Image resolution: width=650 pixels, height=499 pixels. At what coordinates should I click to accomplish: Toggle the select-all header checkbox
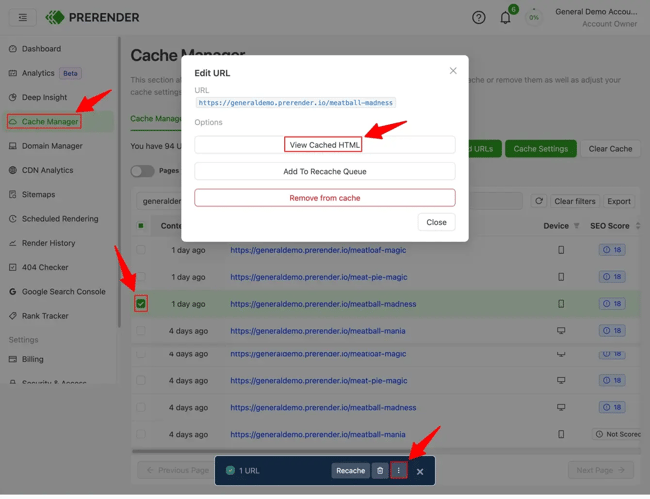click(x=141, y=226)
